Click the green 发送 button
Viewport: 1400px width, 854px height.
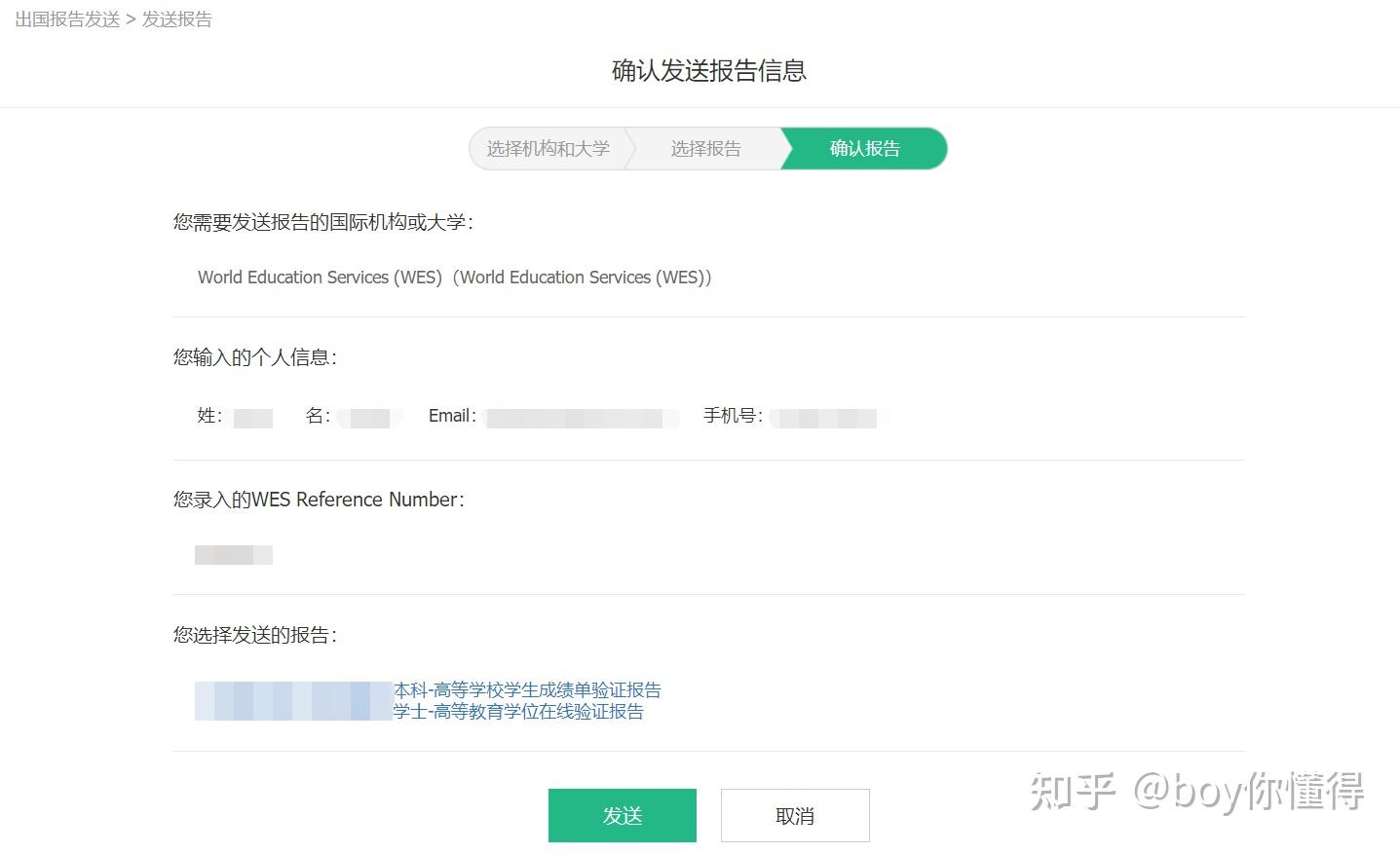point(622,815)
